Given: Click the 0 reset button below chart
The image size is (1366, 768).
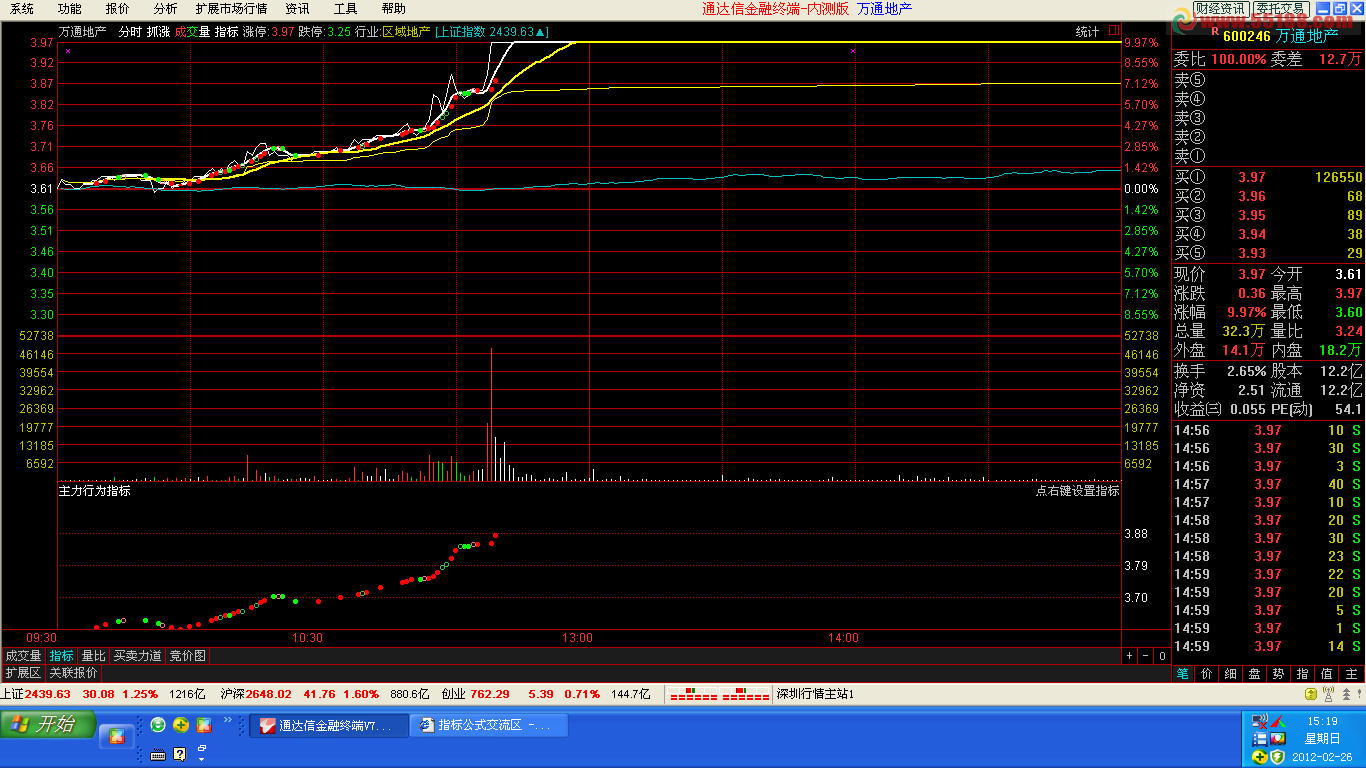Looking at the screenshot, I should pos(1162,656).
